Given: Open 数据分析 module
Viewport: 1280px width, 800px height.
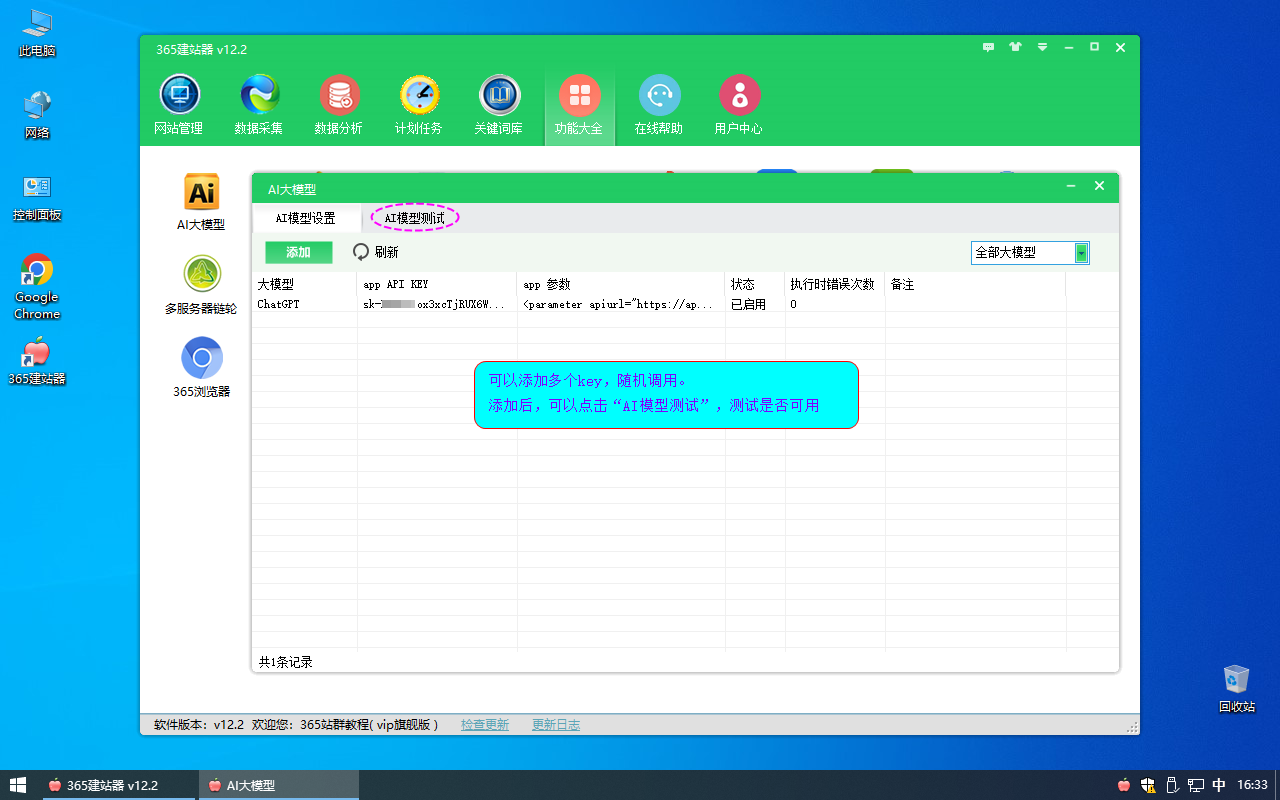Looking at the screenshot, I should 339,105.
